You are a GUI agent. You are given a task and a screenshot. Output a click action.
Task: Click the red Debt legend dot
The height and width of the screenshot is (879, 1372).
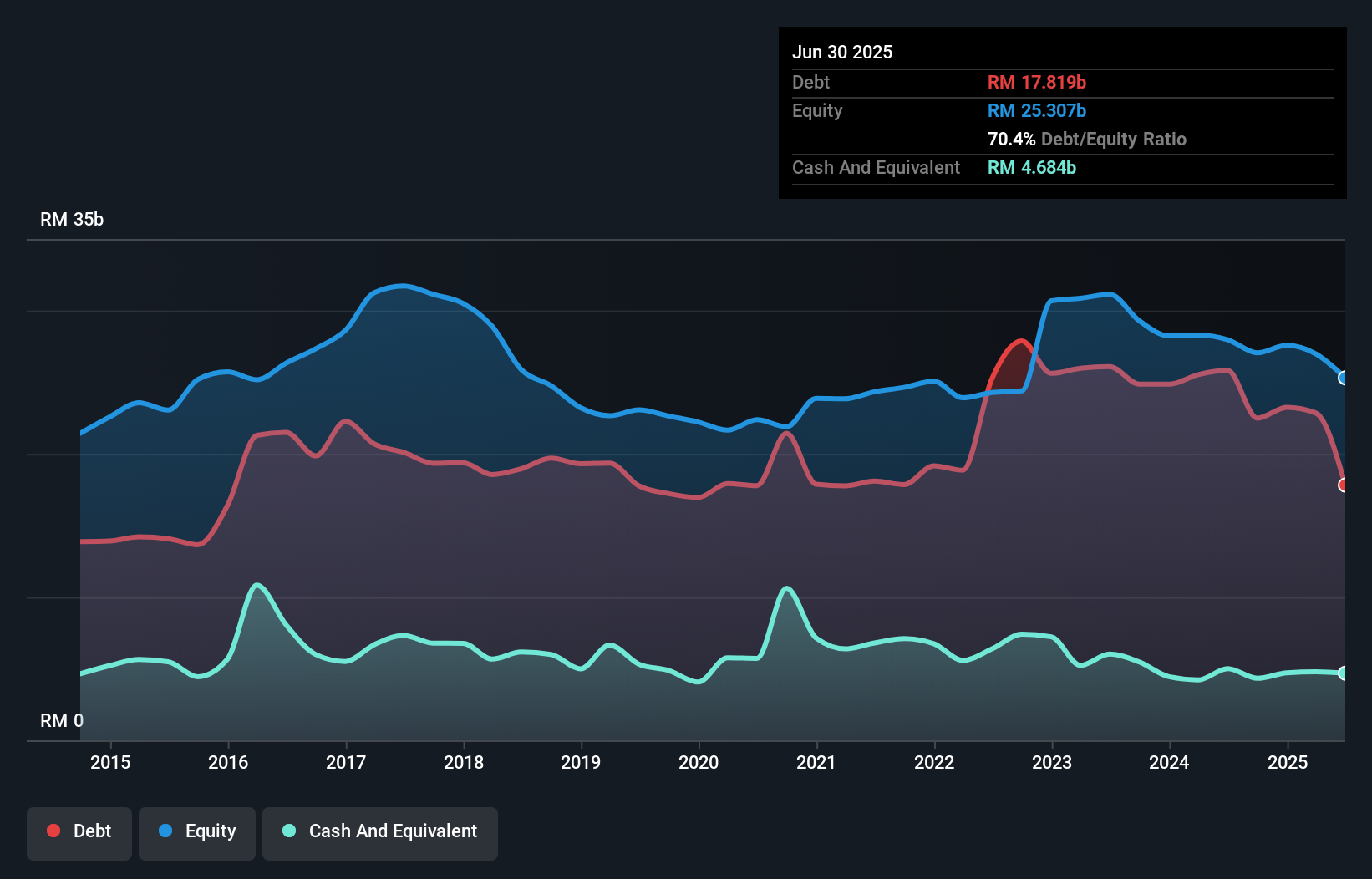53,831
